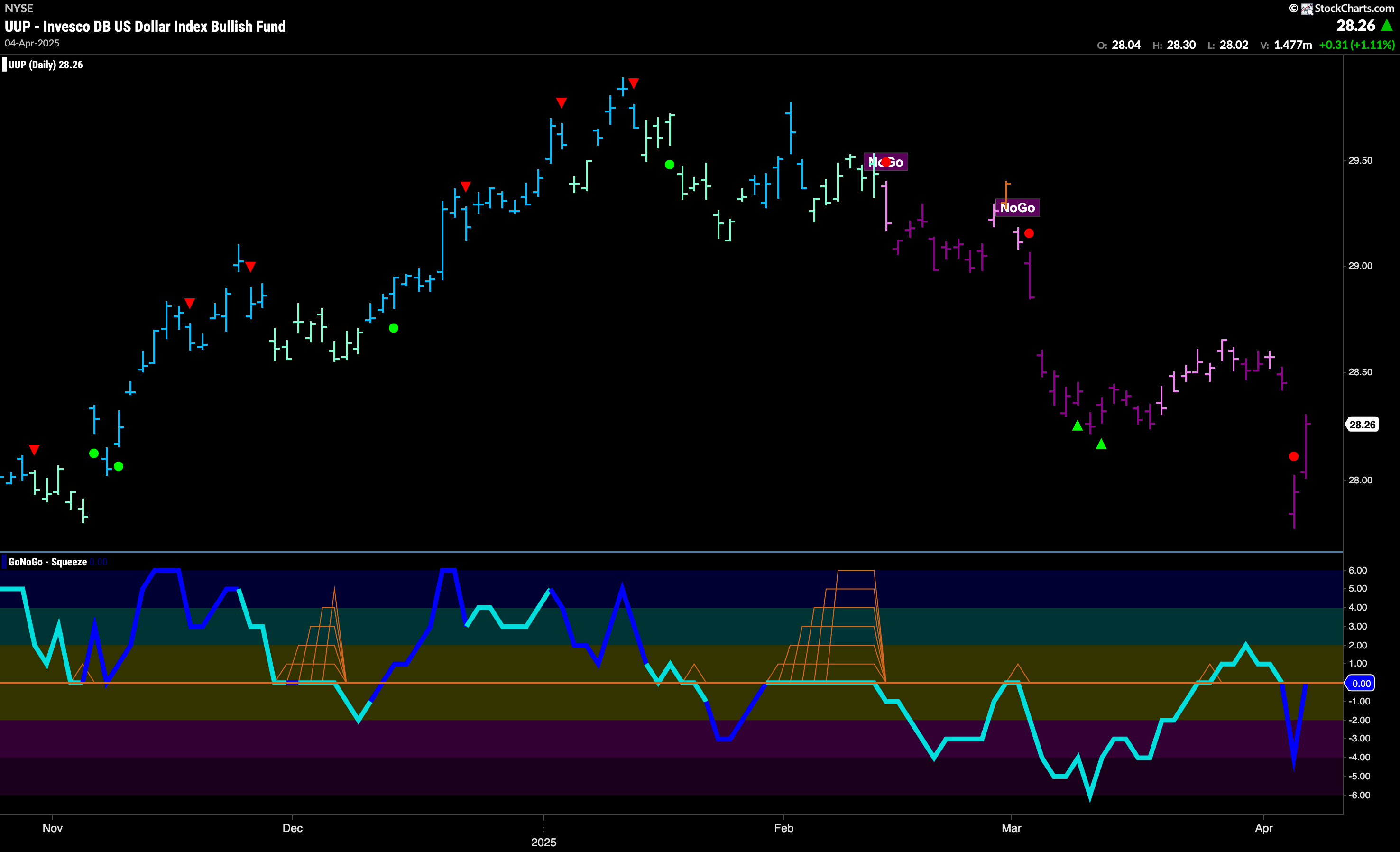Click the Volume value 1.477m
Viewport: 1400px width, 852px height.
(x=1293, y=45)
